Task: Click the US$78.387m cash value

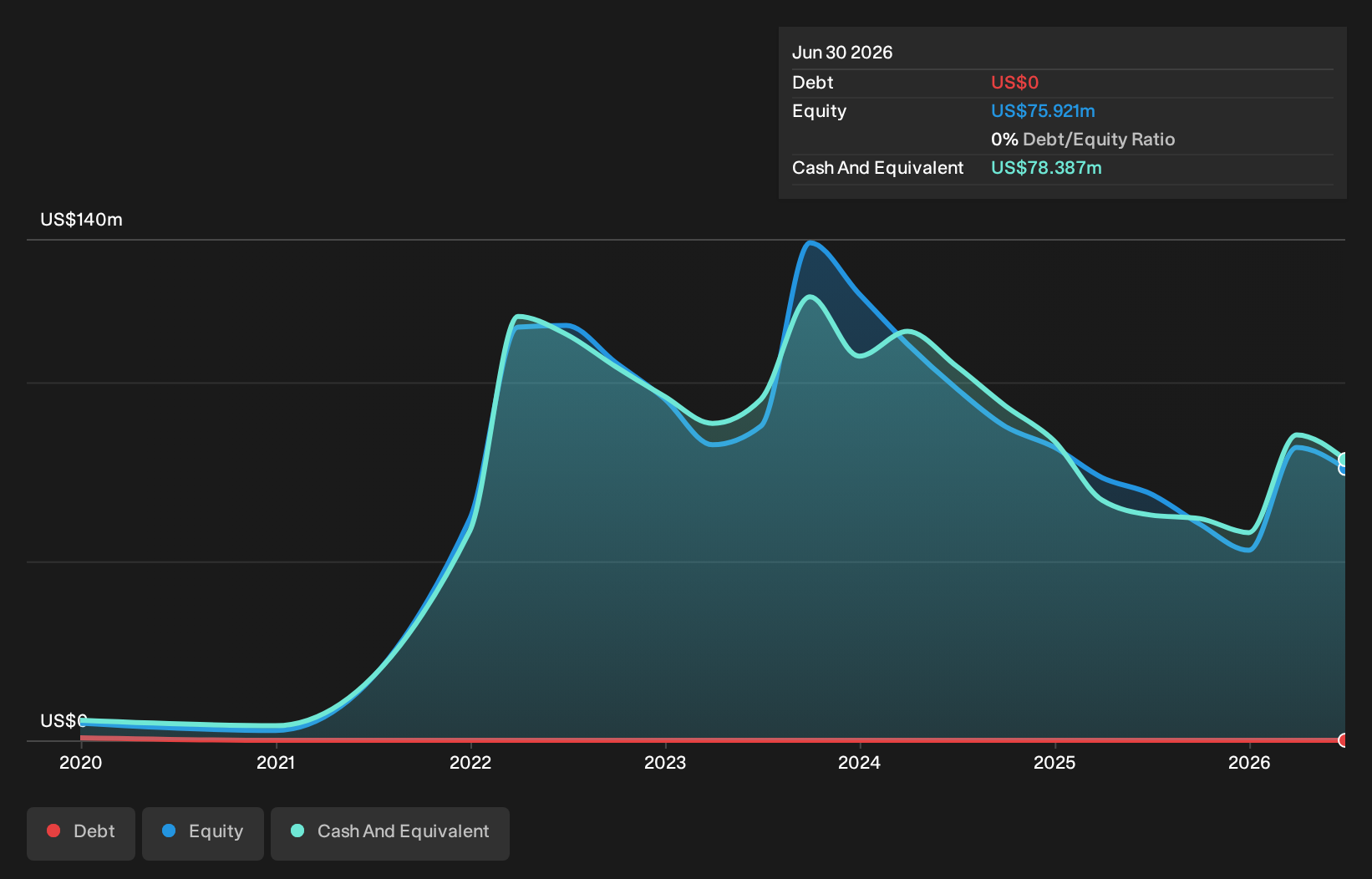Action: (x=1046, y=168)
